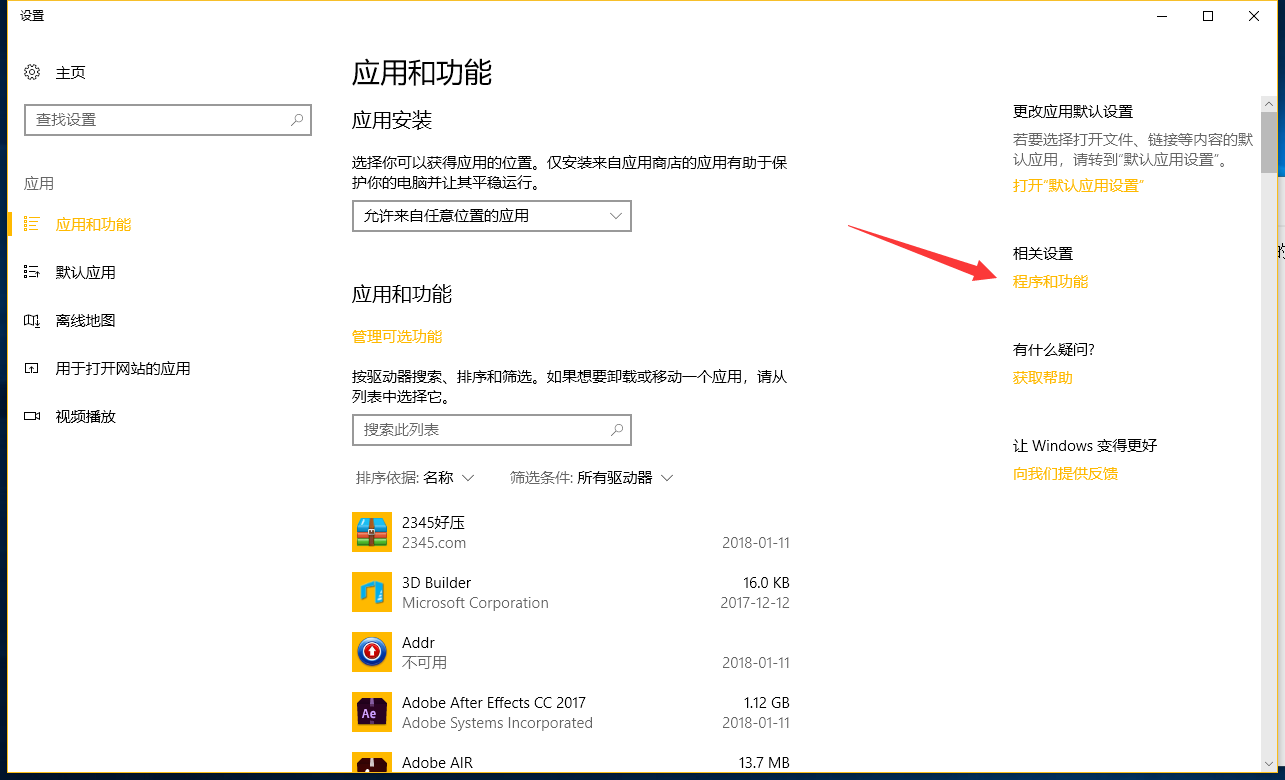The height and width of the screenshot is (780, 1285).
Task: Click the 2345好压 app icon
Action: pos(372,532)
